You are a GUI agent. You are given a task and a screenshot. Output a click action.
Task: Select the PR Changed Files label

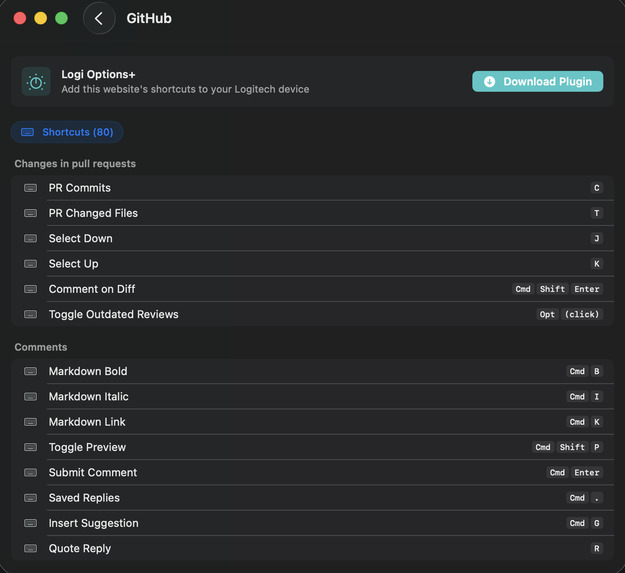93,213
